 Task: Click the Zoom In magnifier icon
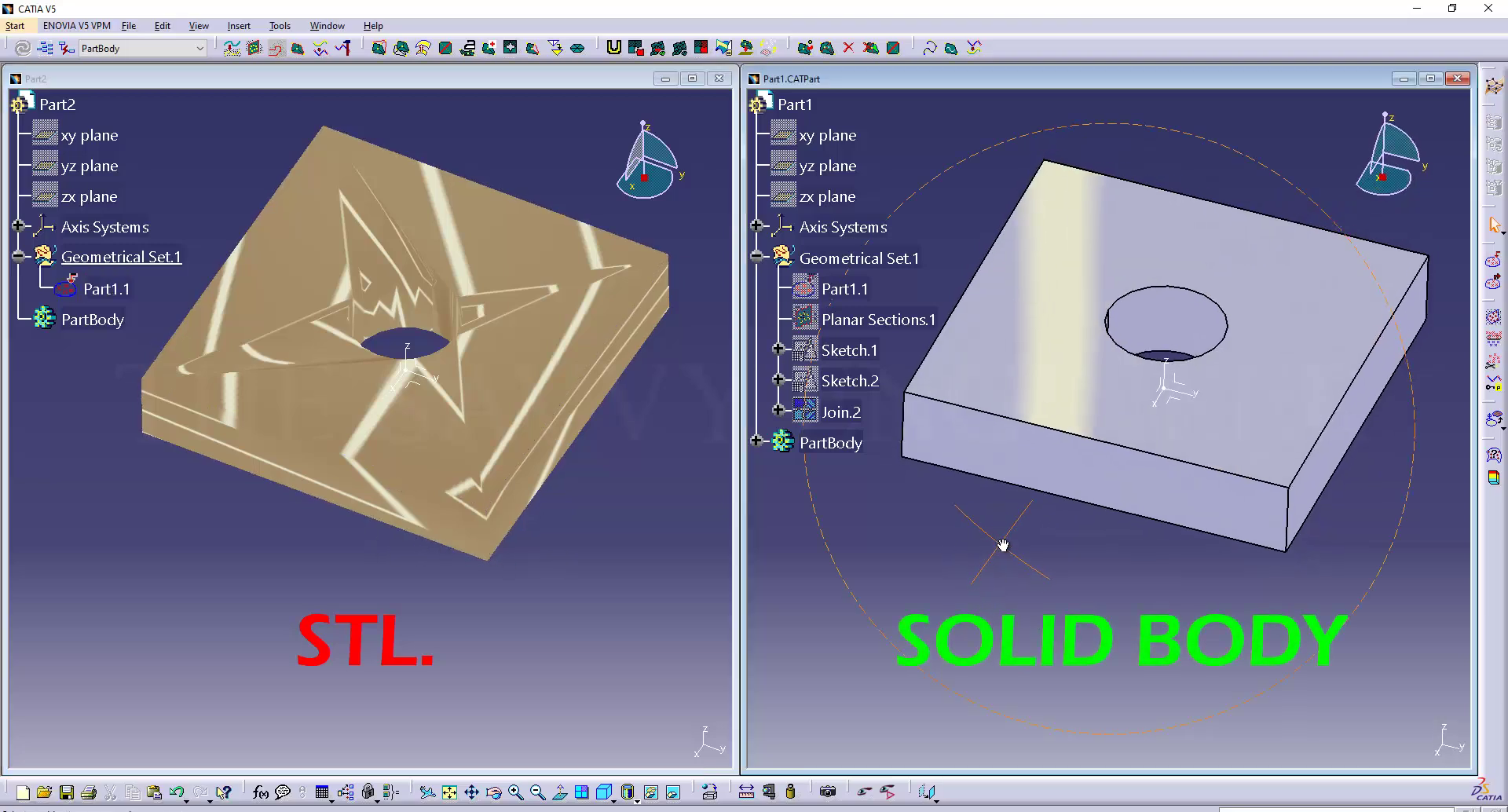tap(515, 792)
